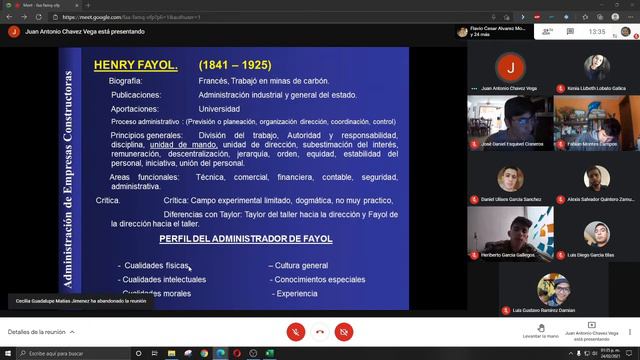Viewport: 640px width, 360px height.
Task: Click José Daniel Esquivel Cisneros video tile
Action: (510, 123)
